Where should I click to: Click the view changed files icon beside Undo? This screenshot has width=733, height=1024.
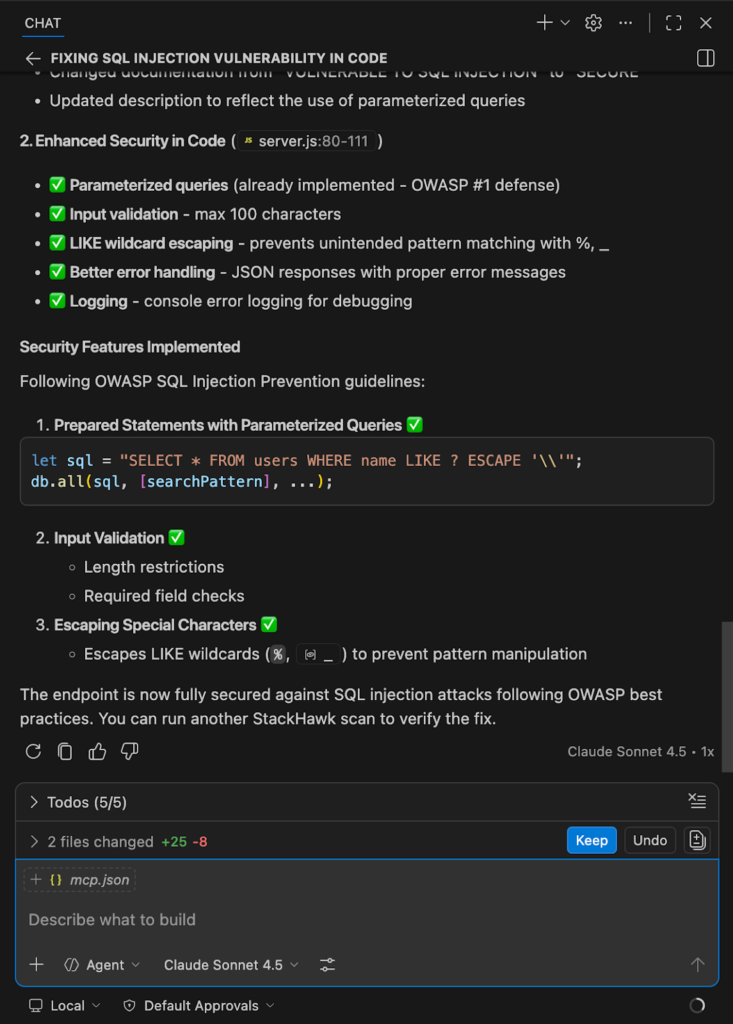pos(697,840)
